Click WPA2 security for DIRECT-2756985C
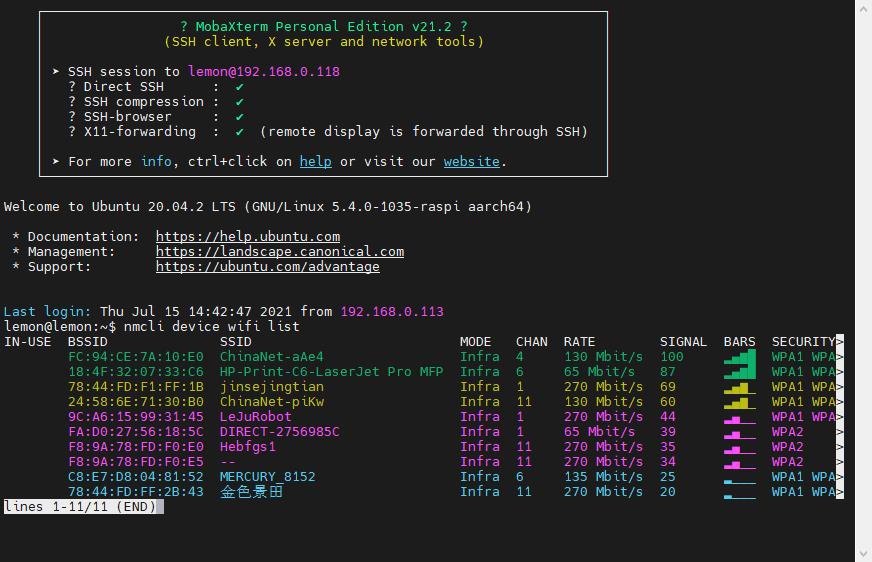The image size is (872, 562). [787, 431]
